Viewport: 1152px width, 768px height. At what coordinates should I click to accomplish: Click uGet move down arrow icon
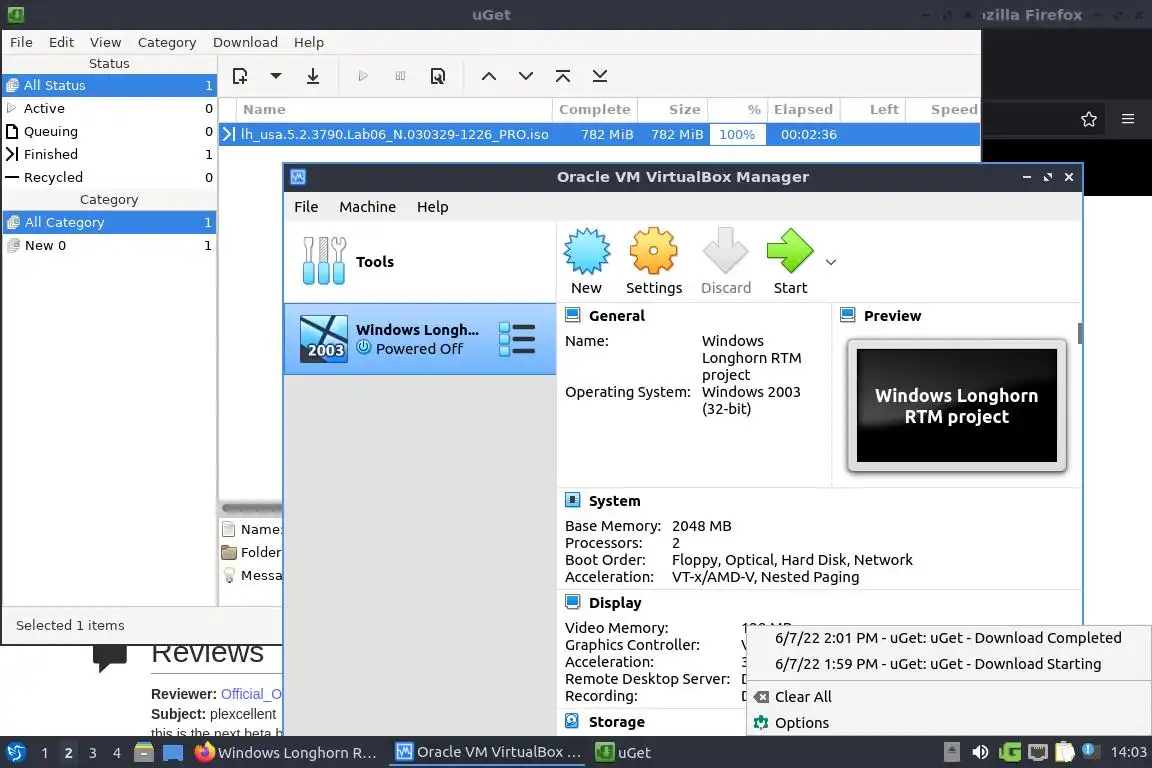pyautogui.click(x=526, y=76)
